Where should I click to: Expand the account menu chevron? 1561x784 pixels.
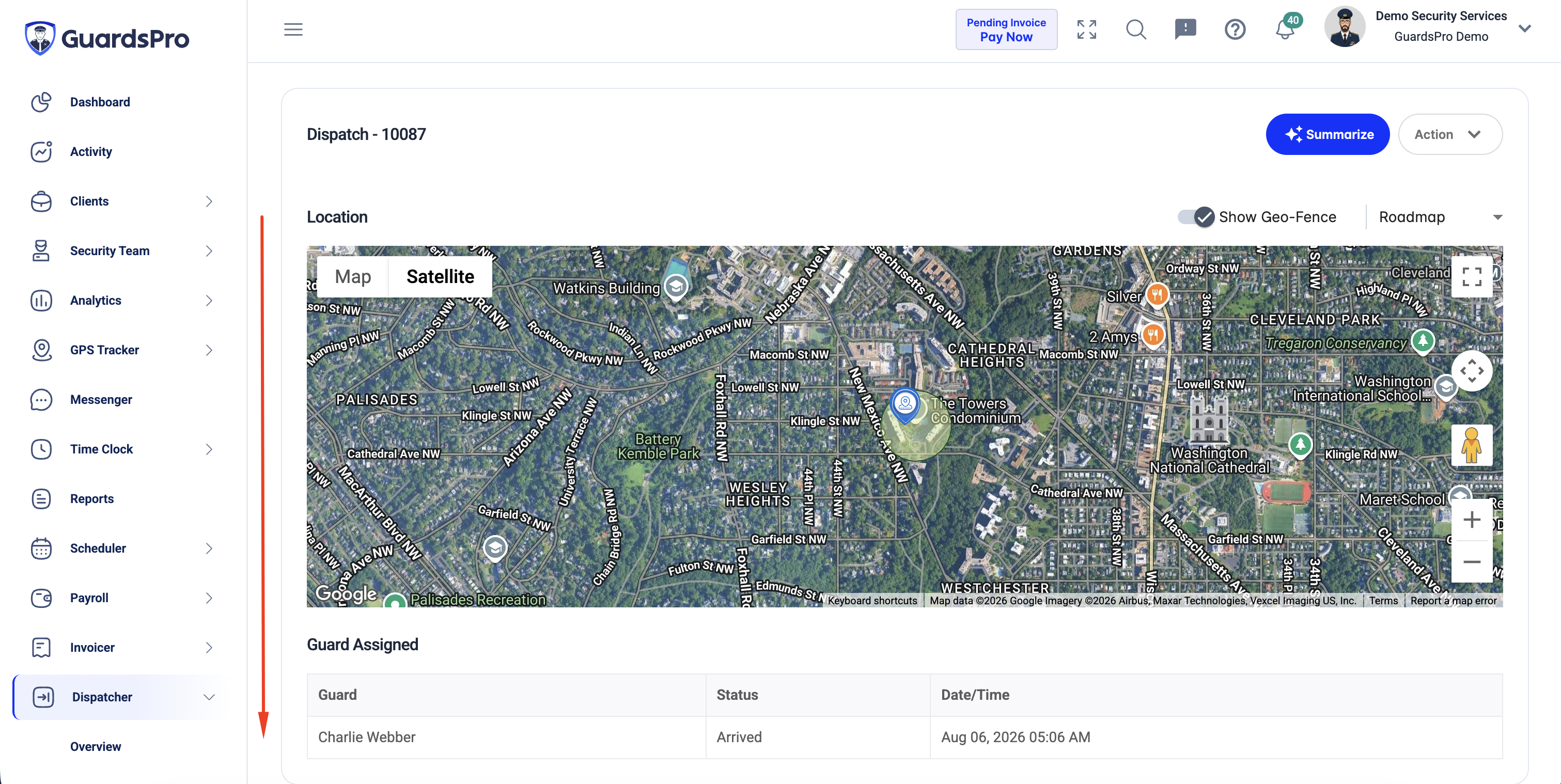pos(1525,28)
